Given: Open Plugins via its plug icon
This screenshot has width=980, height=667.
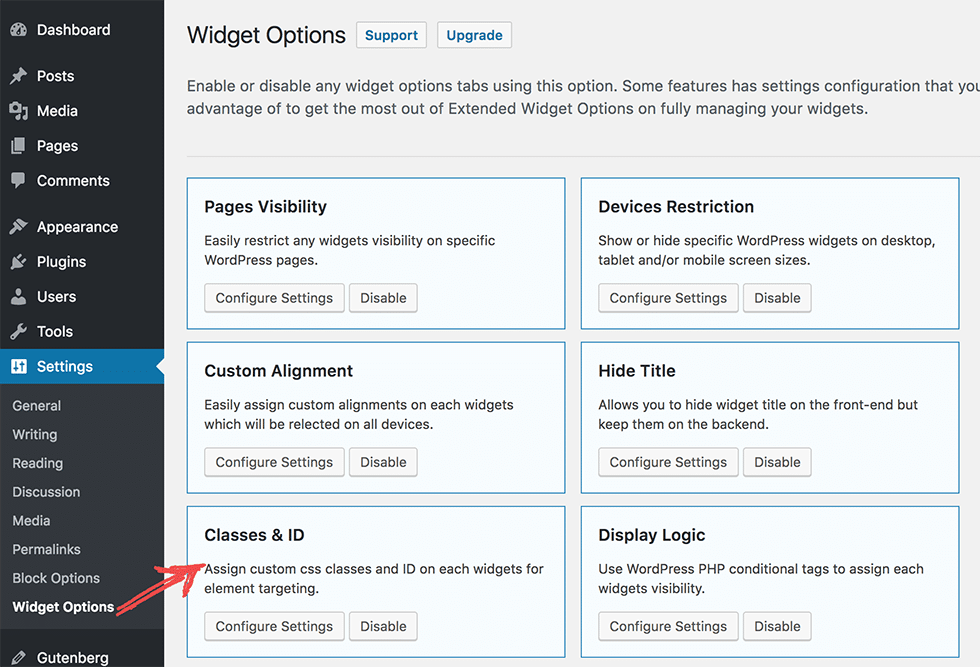Looking at the screenshot, I should 20,261.
